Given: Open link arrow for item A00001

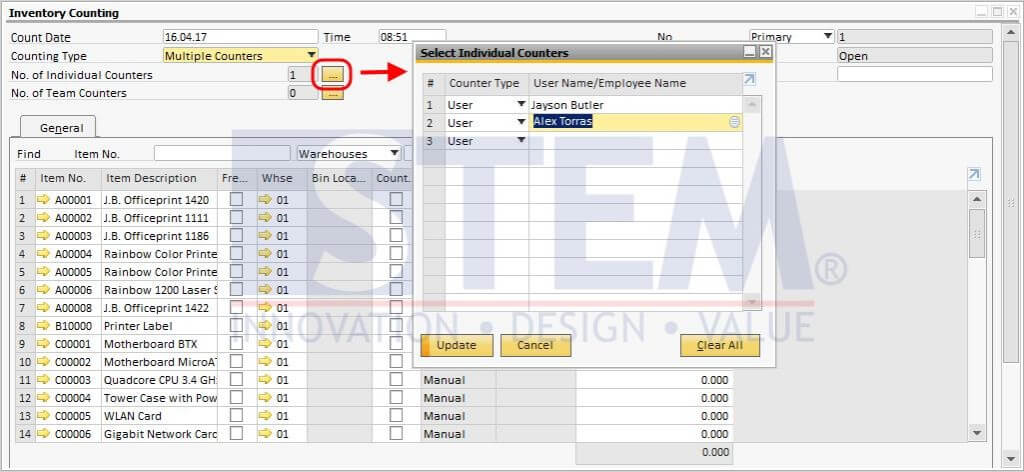Looking at the screenshot, I should pos(44,200).
